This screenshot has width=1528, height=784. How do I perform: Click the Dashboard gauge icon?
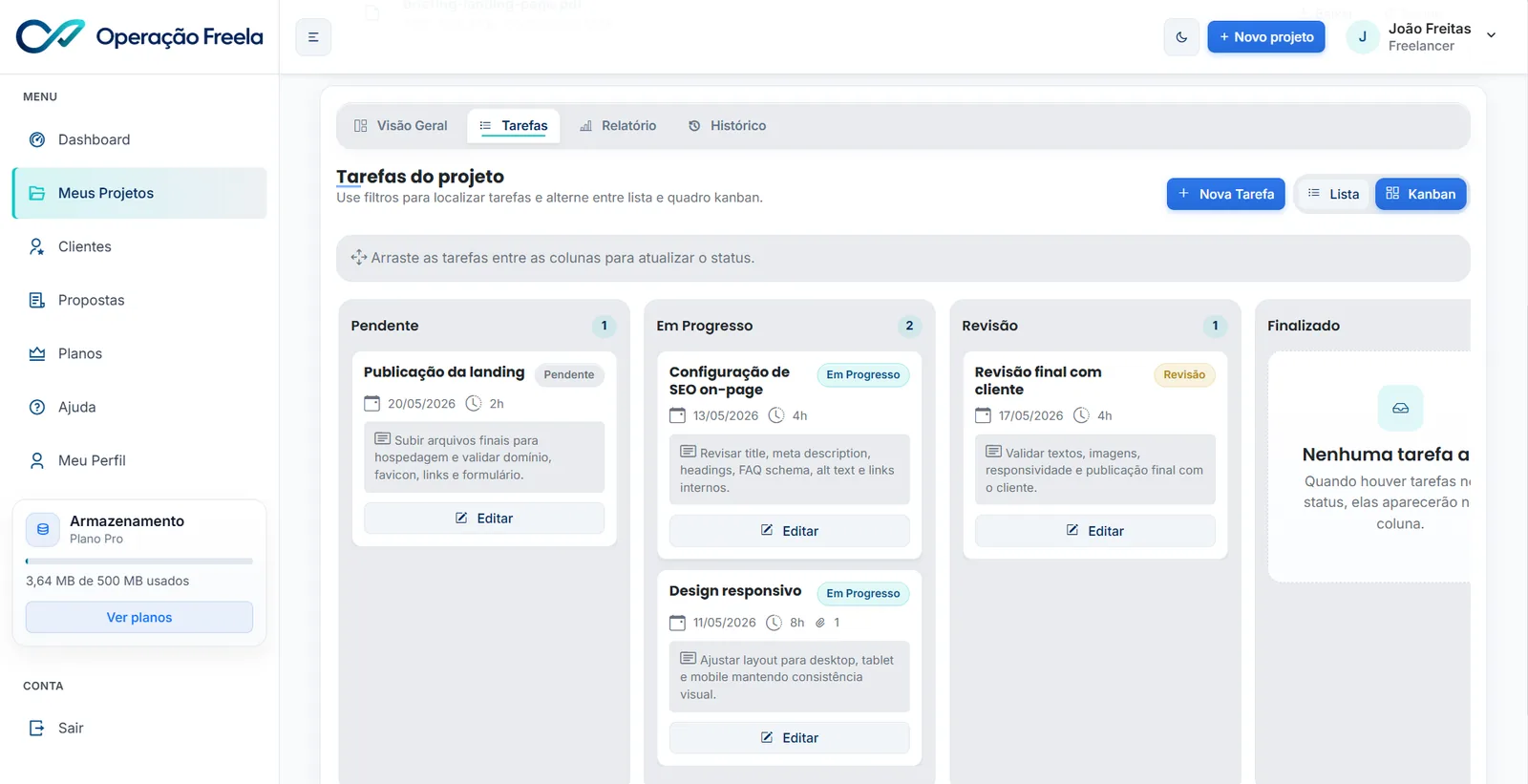(37, 139)
